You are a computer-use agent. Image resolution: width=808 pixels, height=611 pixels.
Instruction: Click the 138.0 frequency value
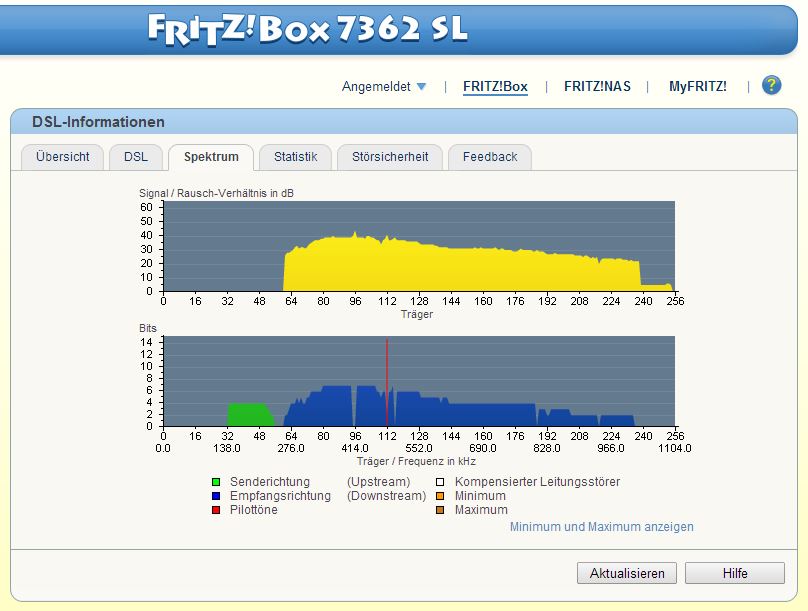click(227, 448)
